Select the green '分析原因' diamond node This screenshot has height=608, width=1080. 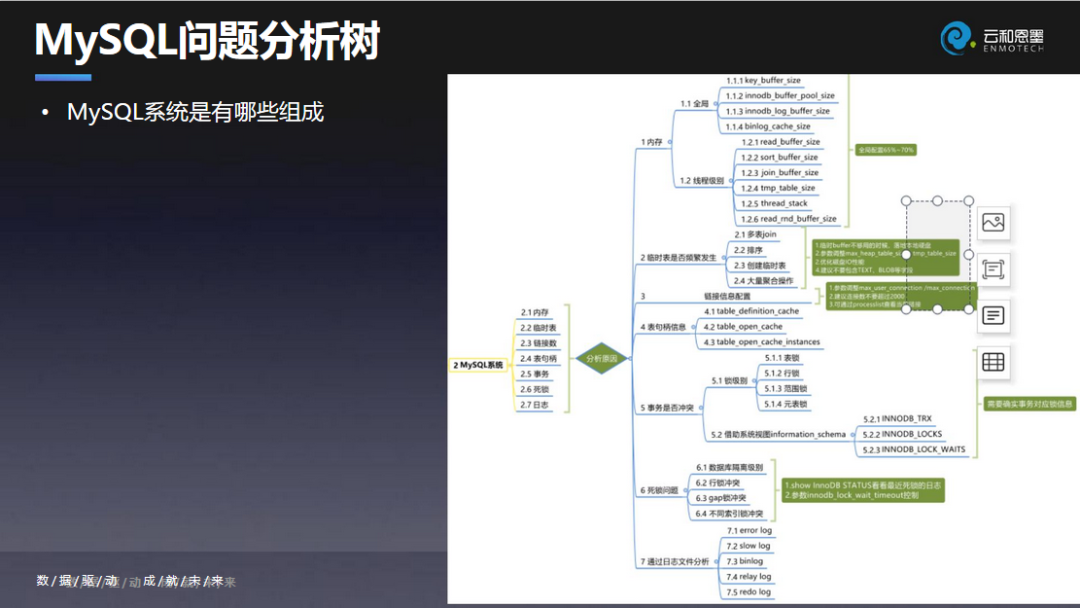[601, 358]
